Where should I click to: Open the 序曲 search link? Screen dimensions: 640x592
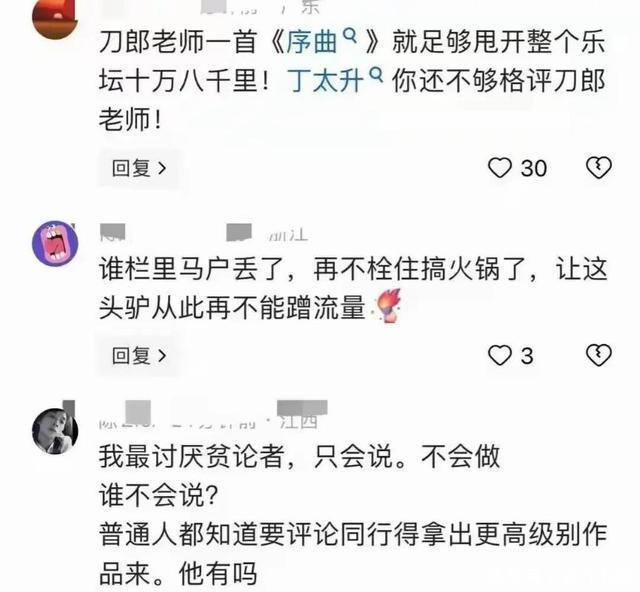click(311, 43)
